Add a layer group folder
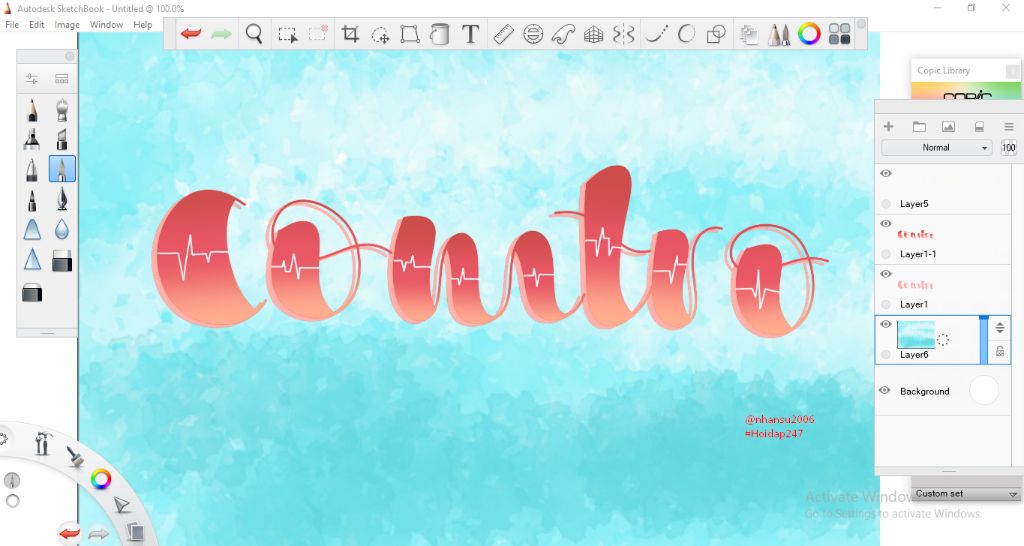Viewport: 1024px width, 546px height. point(919,127)
